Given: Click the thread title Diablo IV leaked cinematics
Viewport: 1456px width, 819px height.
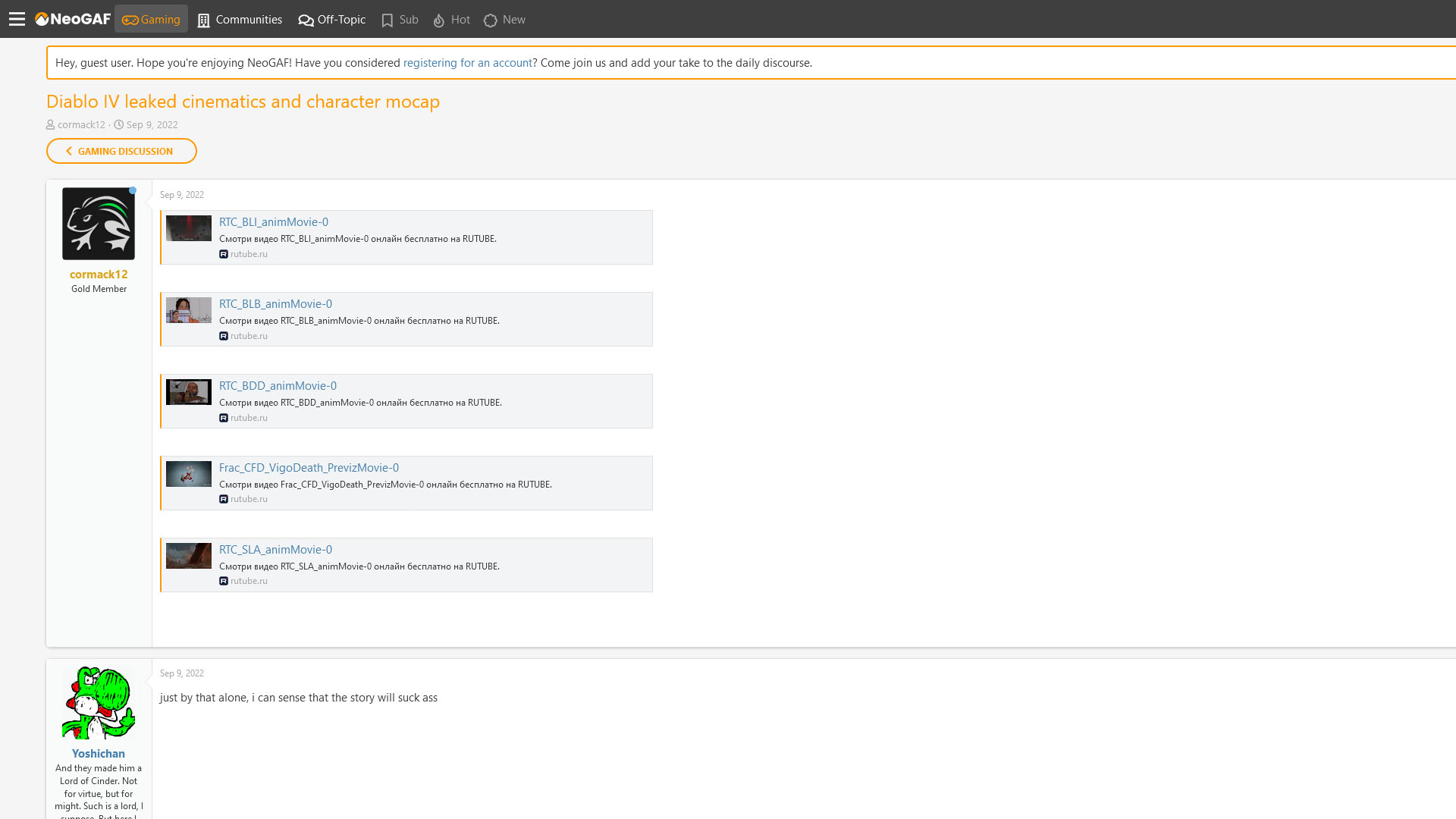Looking at the screenshot, I should tap(243, 102).
